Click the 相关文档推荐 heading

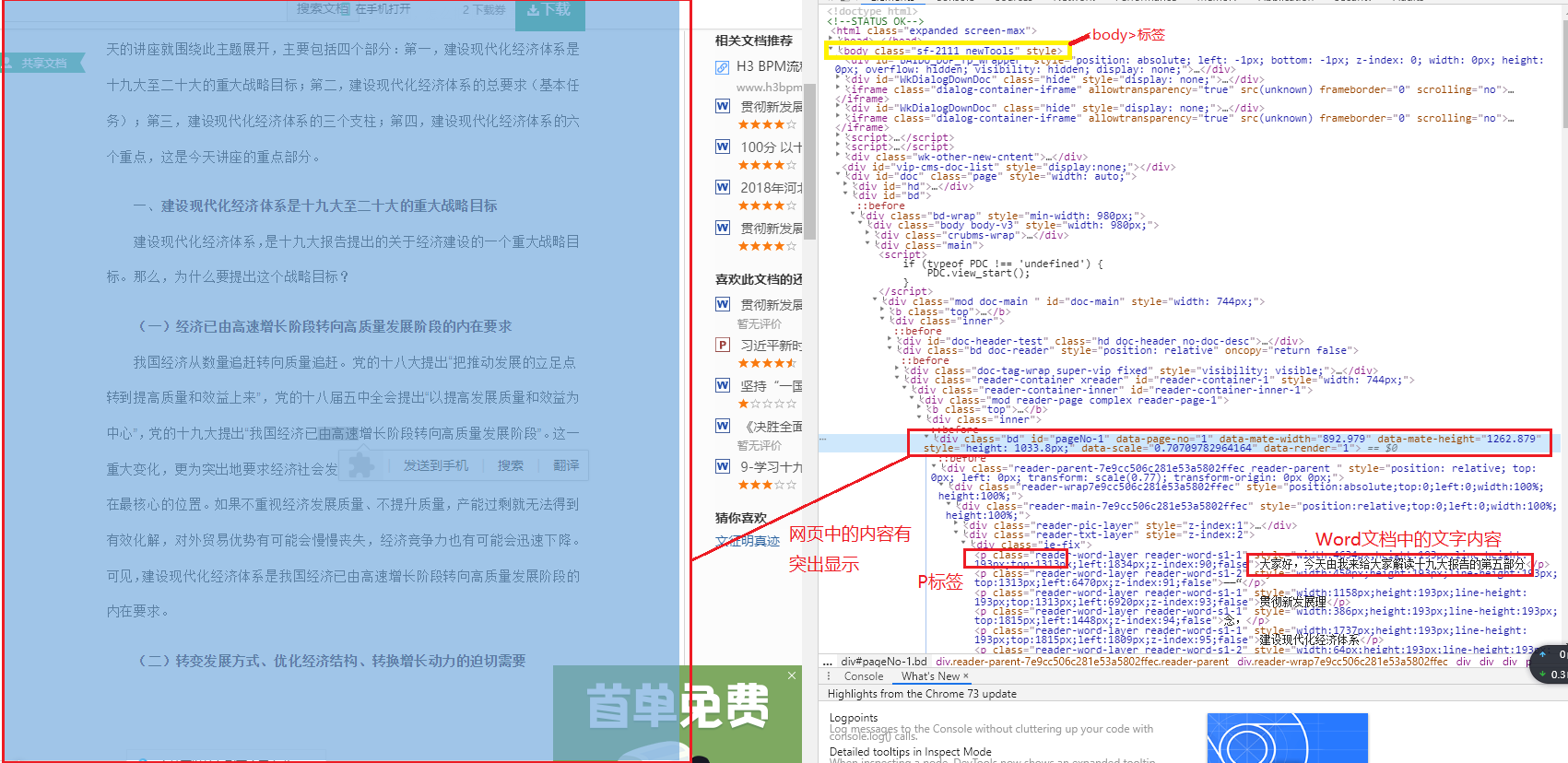[753, 41]
